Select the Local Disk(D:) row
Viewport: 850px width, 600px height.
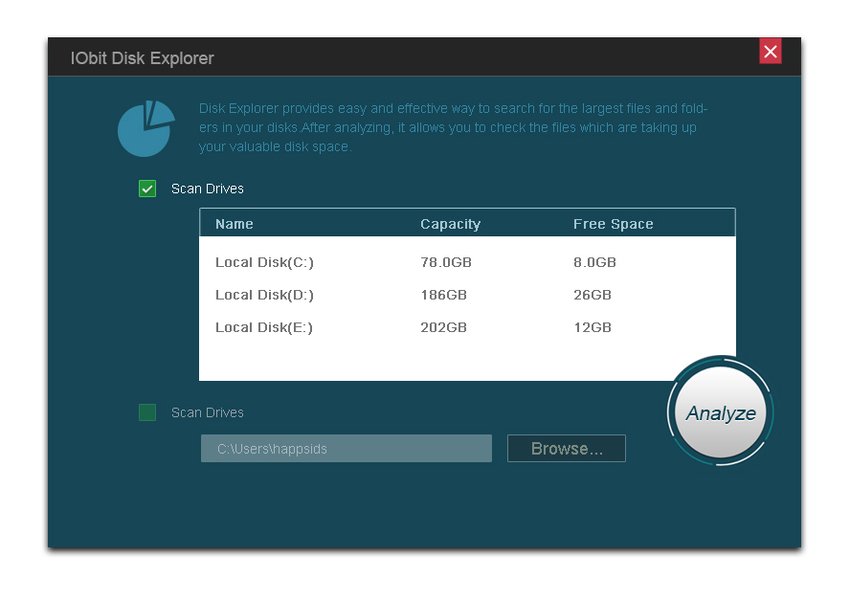[x=467, y=295]
